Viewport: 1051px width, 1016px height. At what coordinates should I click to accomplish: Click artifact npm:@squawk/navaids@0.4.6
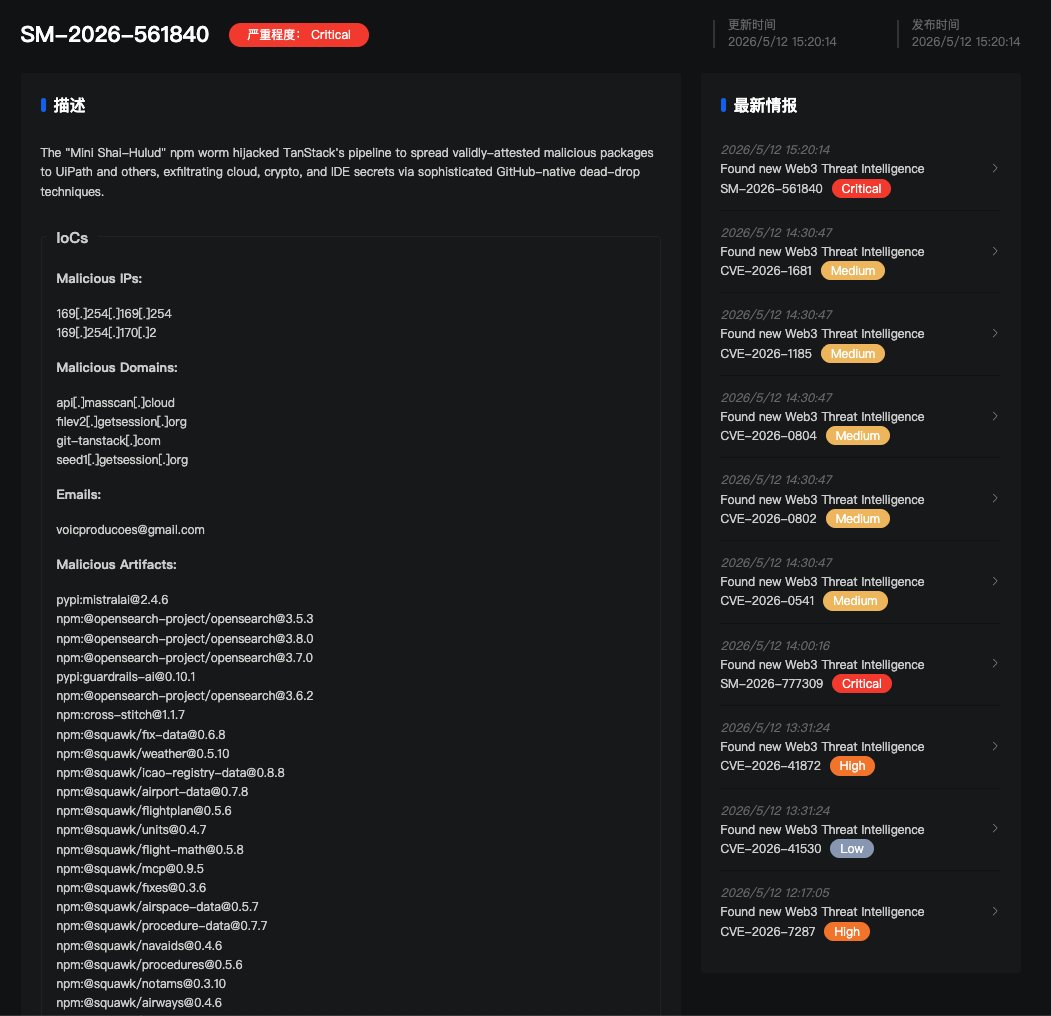point(139,946)
